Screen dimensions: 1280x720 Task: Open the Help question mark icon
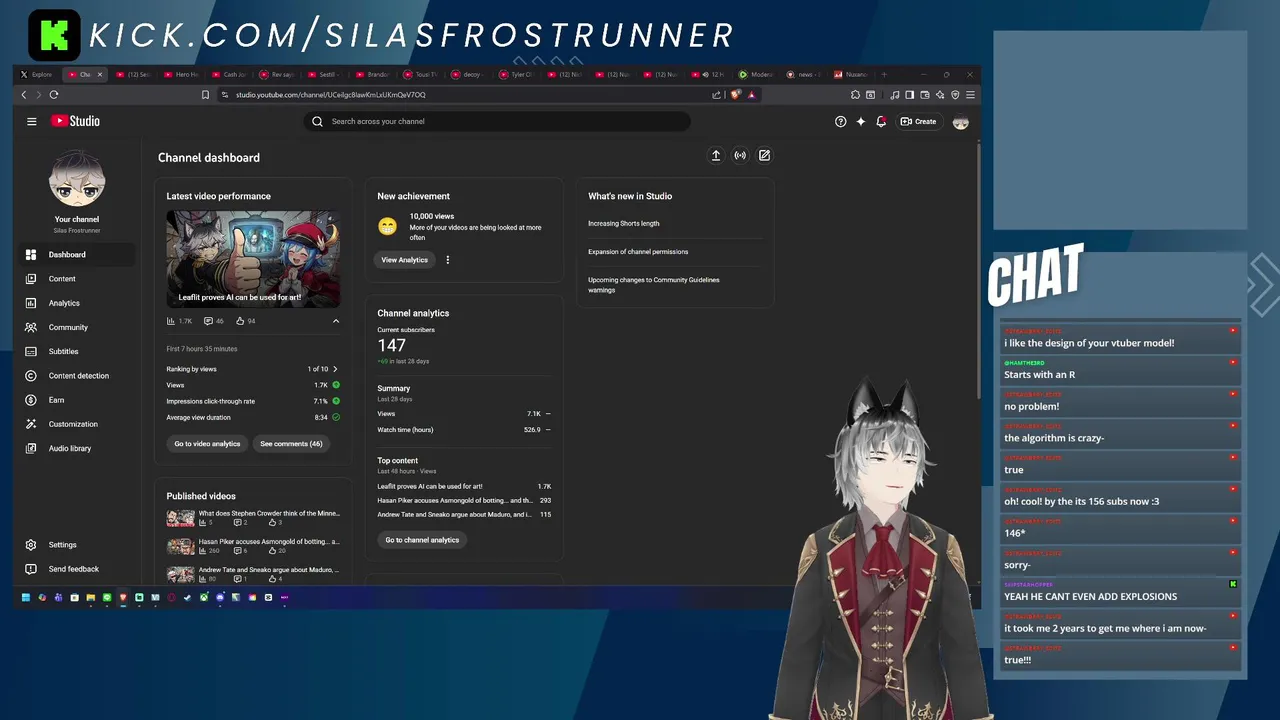(x=840, y=121)
